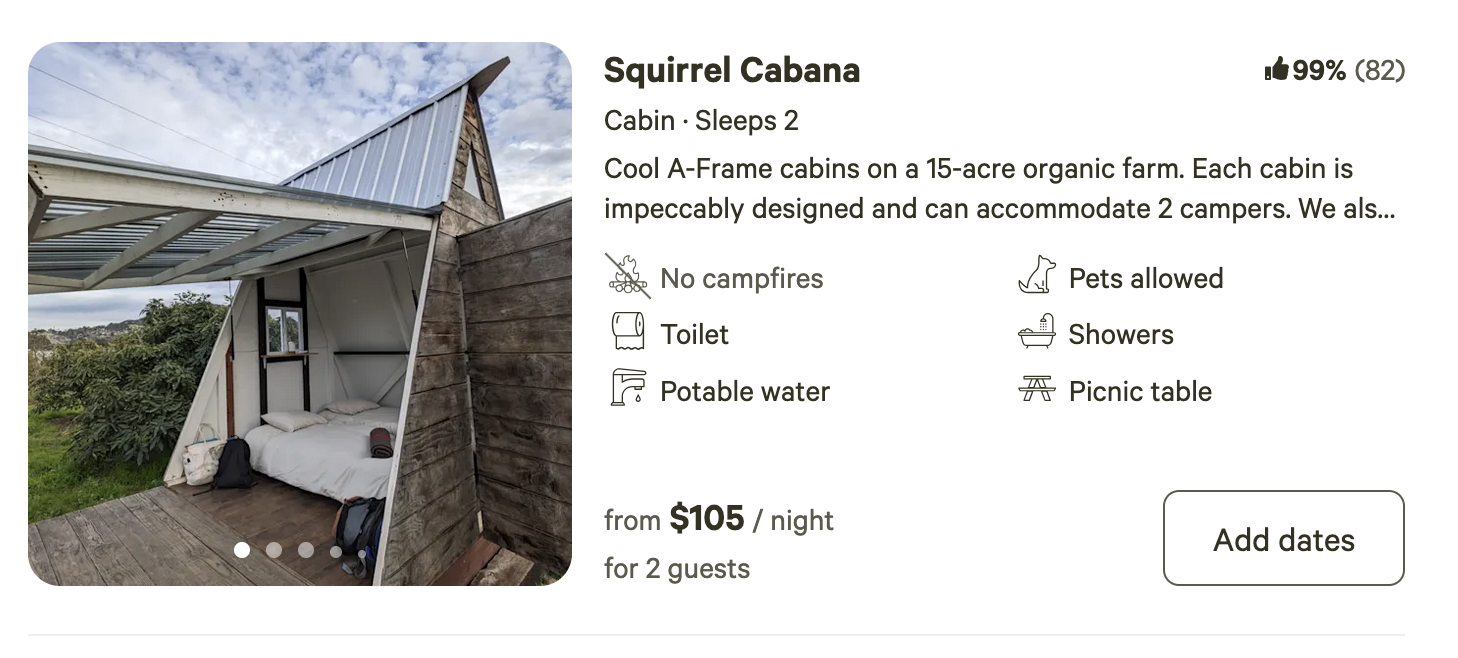Click the thumbs-up rating icon
This screenshot has height=658, width=1458.
tap(1276, 70)
